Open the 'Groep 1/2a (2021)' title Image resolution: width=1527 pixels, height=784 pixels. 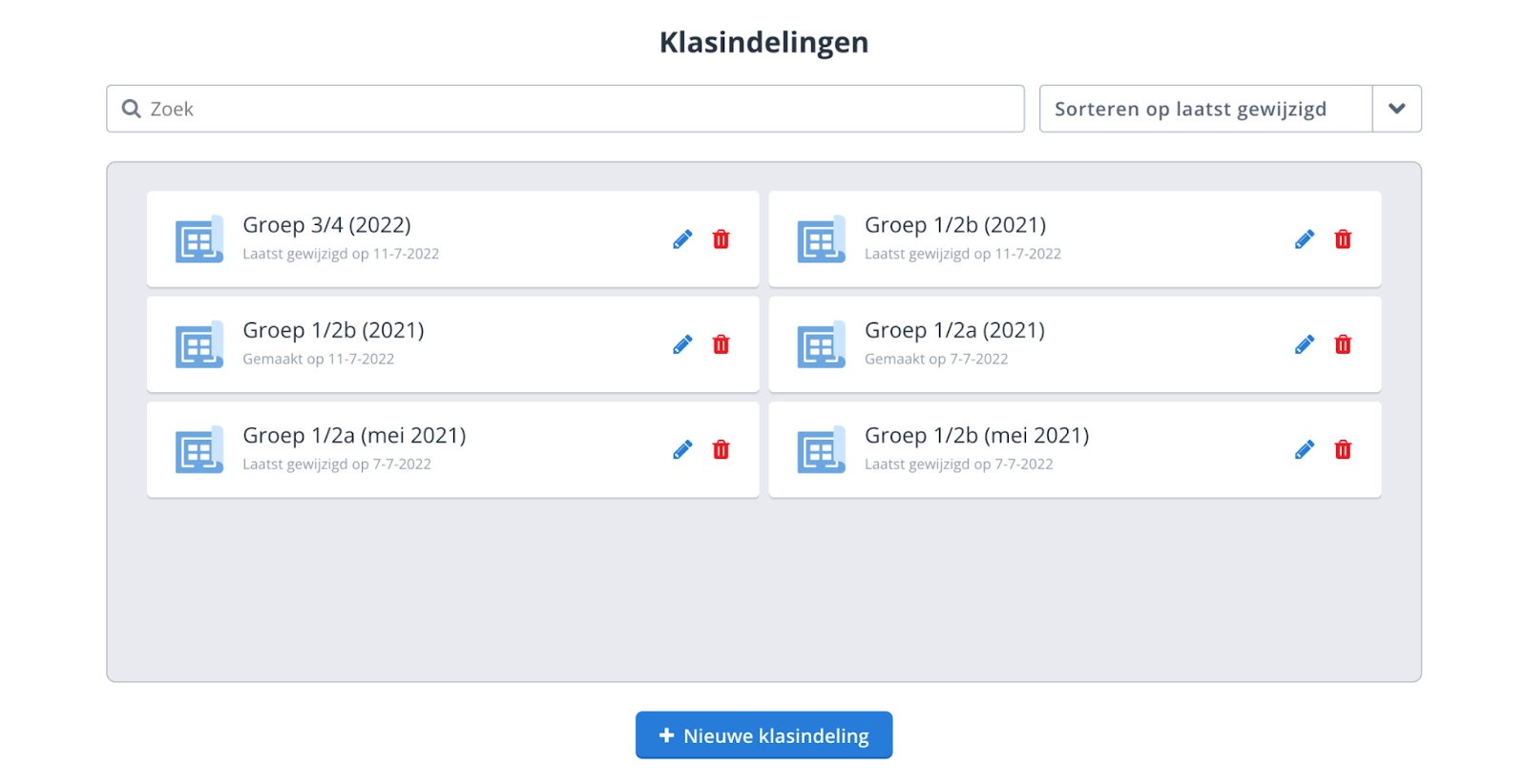[954, 330]
